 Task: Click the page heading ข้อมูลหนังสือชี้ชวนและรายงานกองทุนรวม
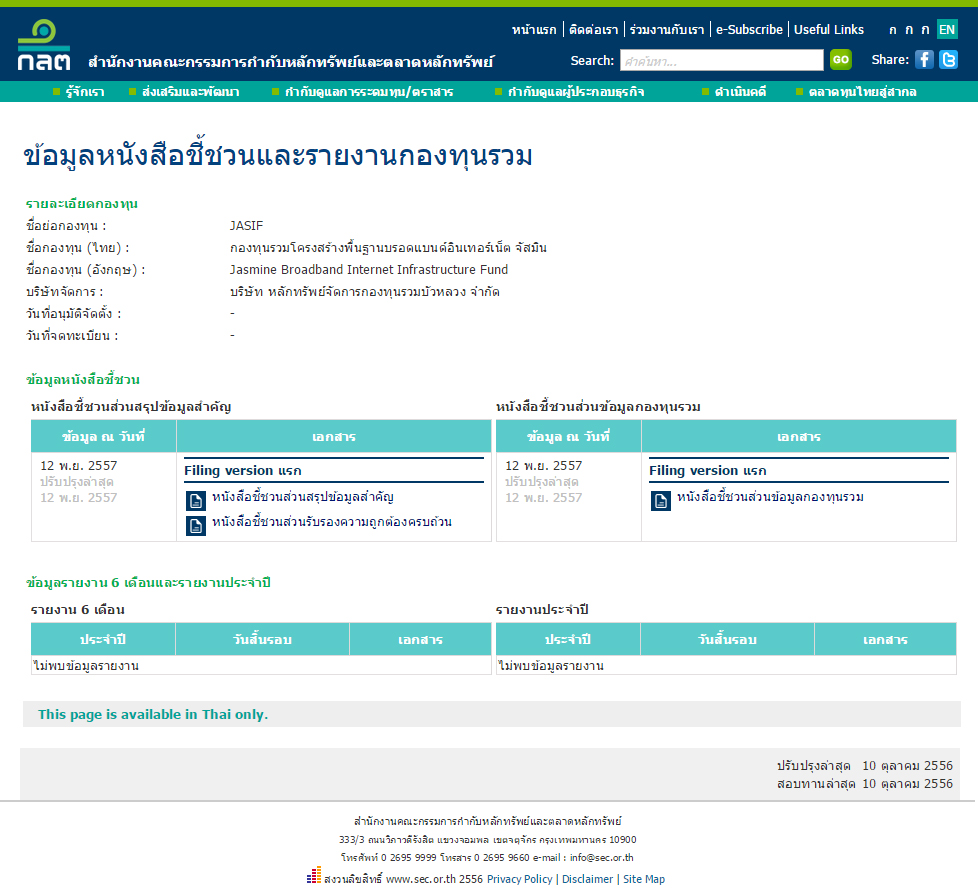pyautogui.click(x=278, y=156)
